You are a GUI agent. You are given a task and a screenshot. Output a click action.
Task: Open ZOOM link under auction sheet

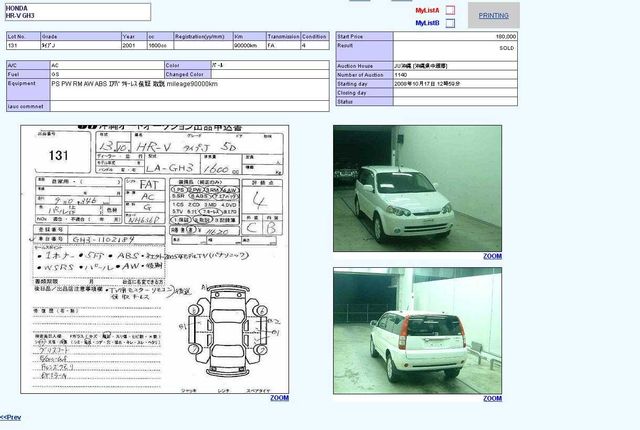click(x=280, y=398)
